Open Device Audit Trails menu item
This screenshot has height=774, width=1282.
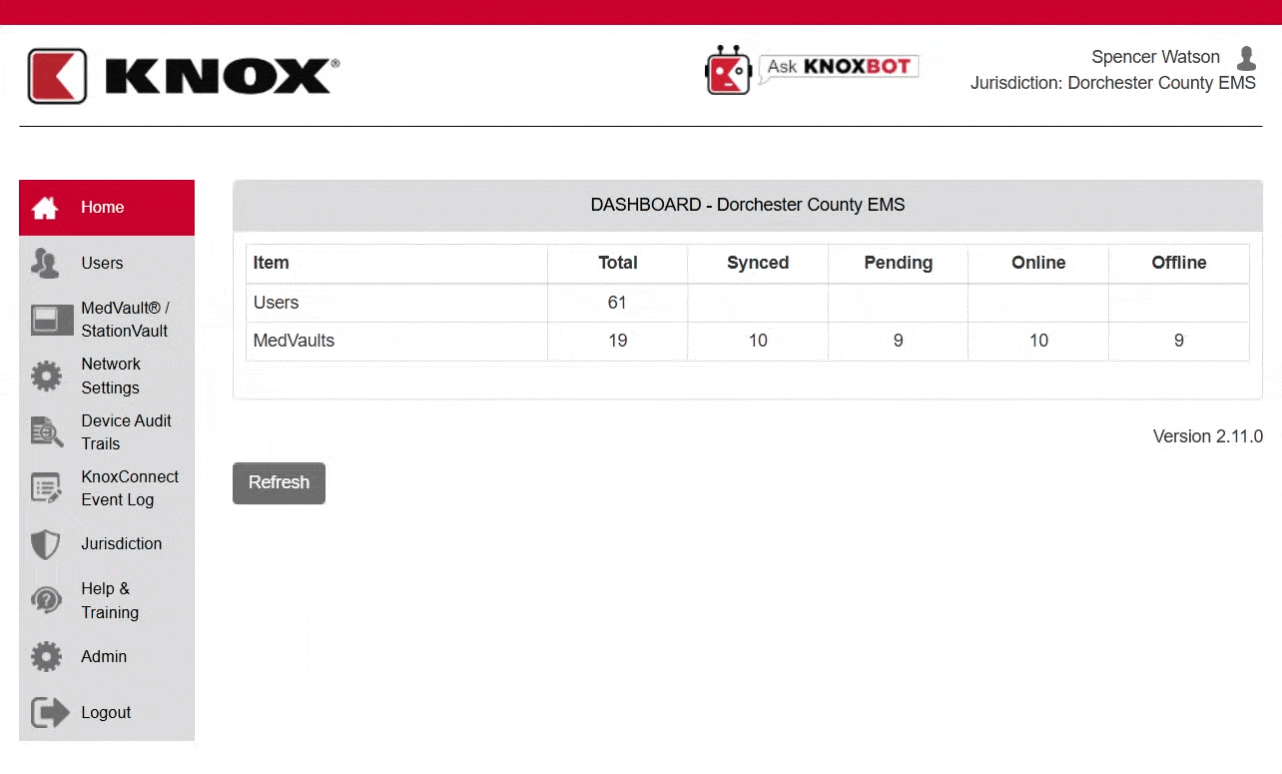pyautogui.click(x=107, y=432)
